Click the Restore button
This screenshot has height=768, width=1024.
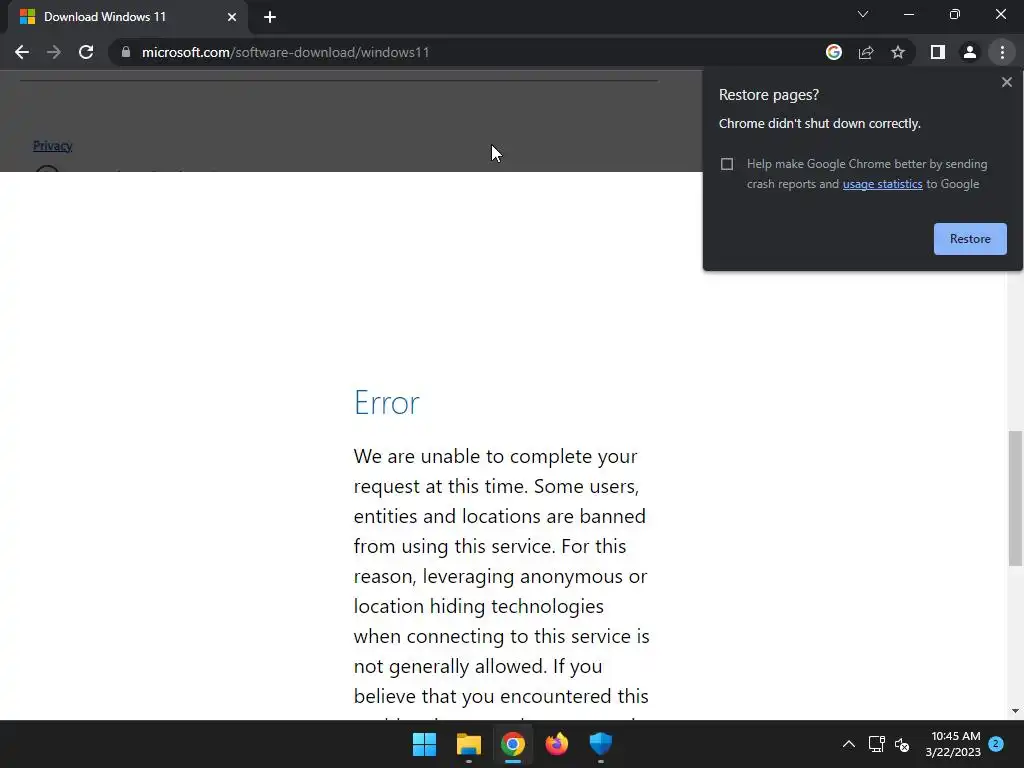[970, 239]
